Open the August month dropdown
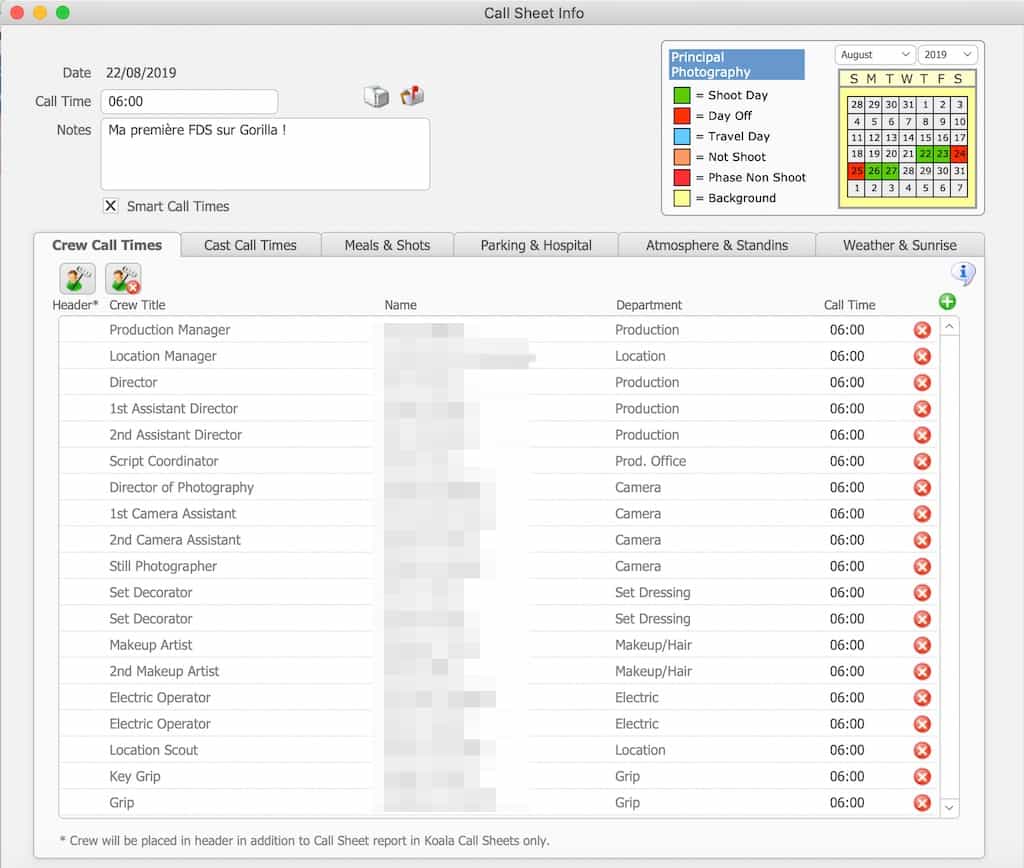Viewport: 1024px width, 868px height. coord(874,55)
